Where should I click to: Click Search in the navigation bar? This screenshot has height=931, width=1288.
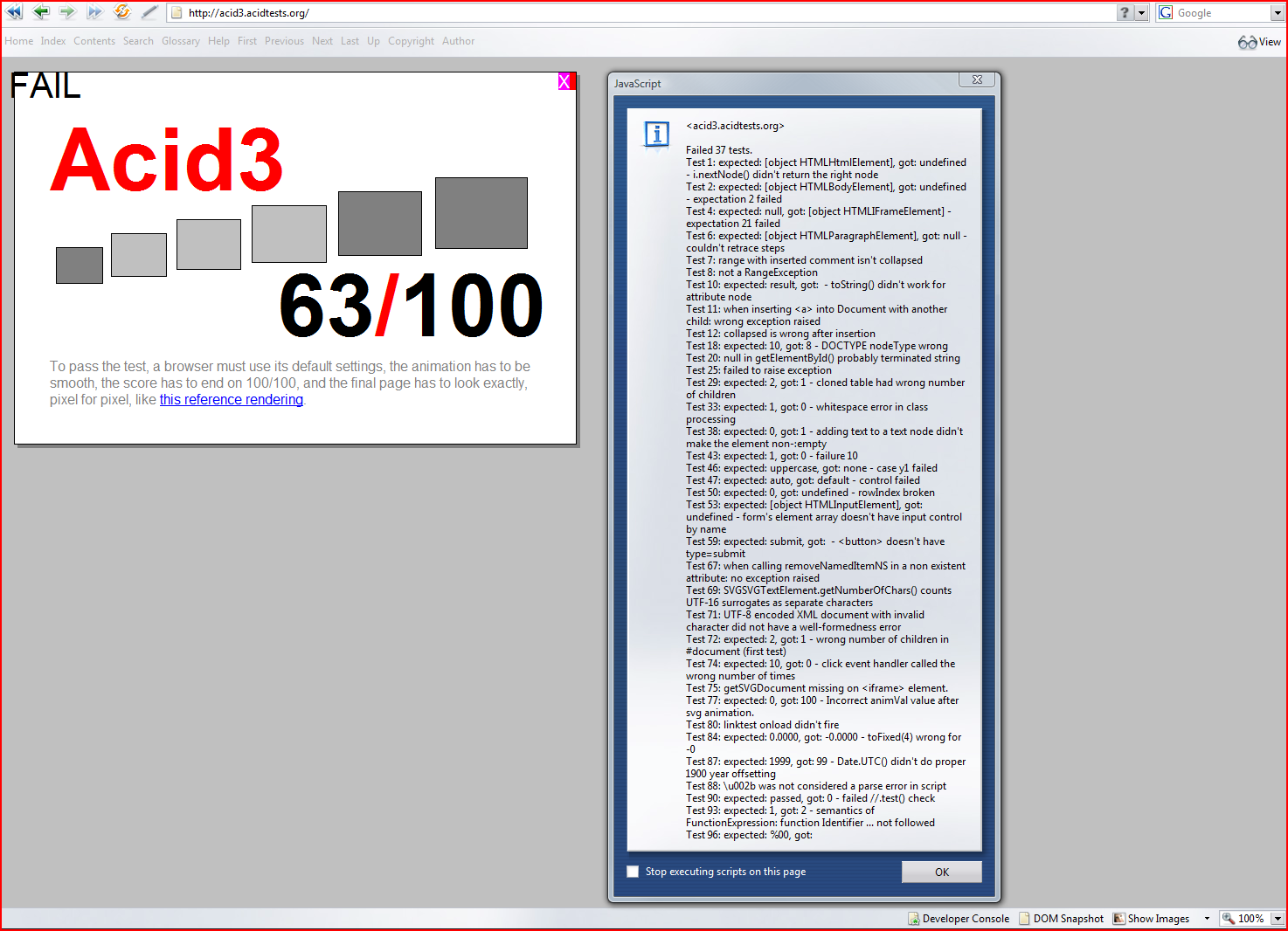[138, 41]
